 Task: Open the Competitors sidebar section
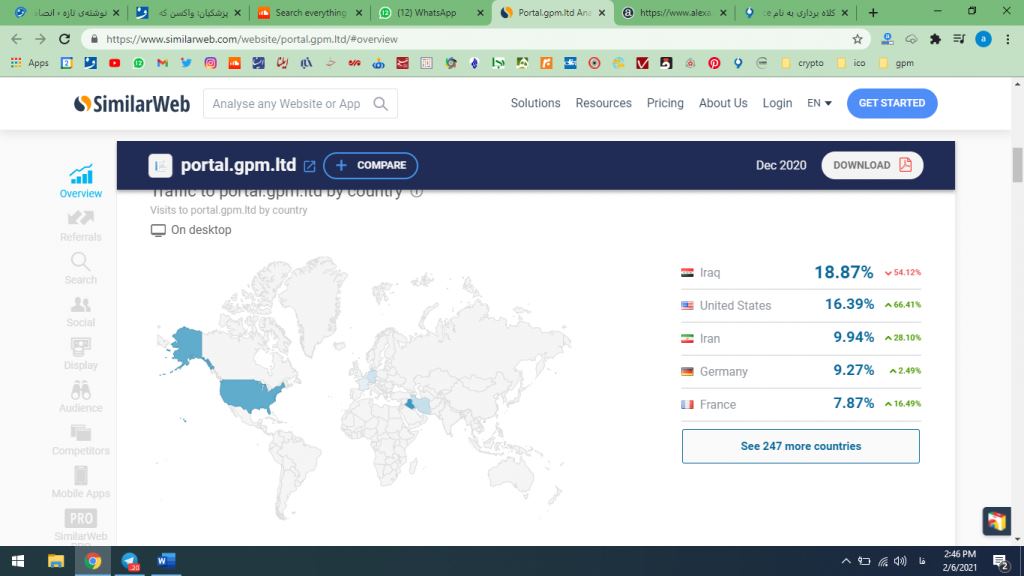tap(81, 439)
